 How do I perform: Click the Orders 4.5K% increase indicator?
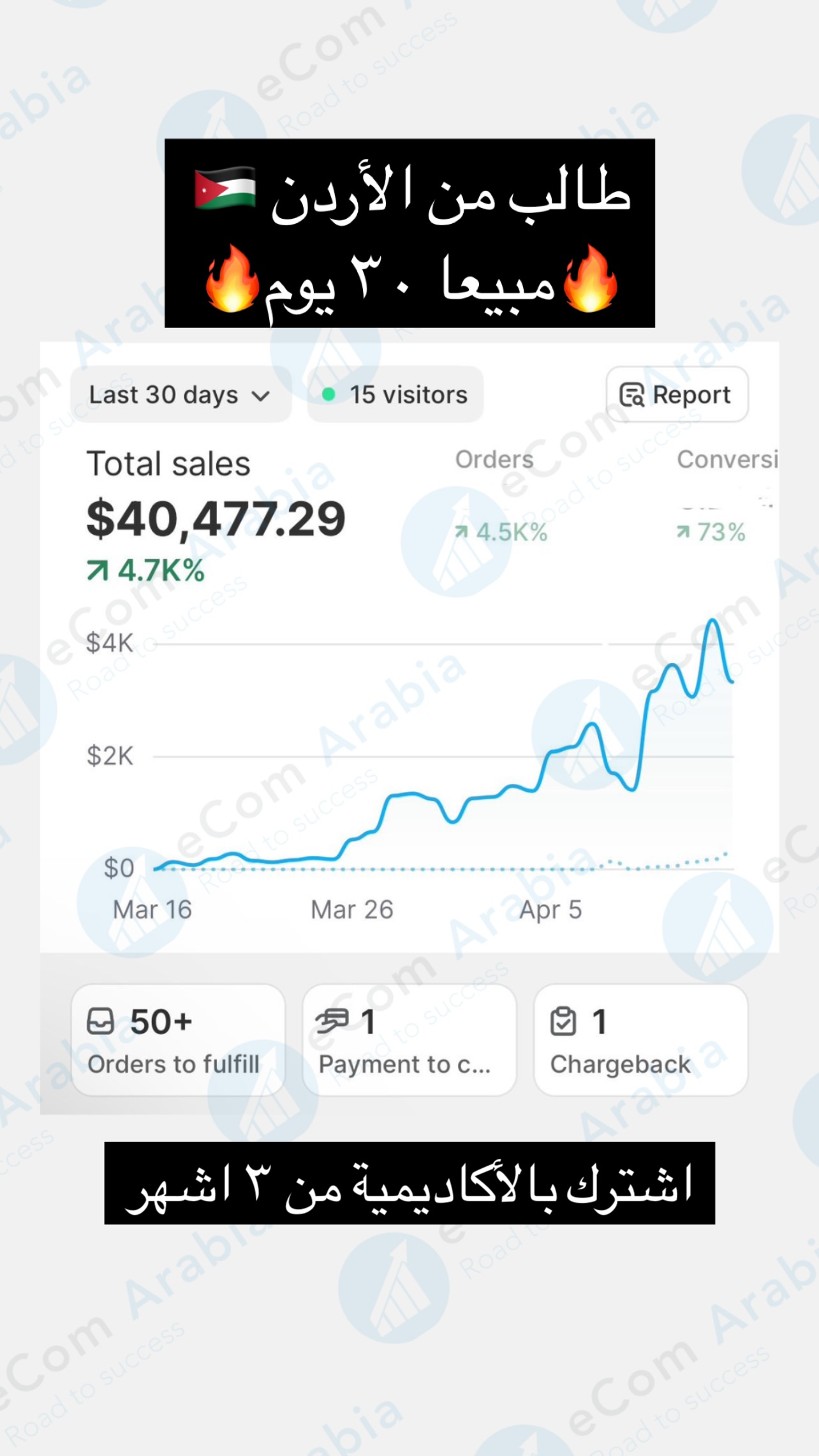(x=501, y=532)
